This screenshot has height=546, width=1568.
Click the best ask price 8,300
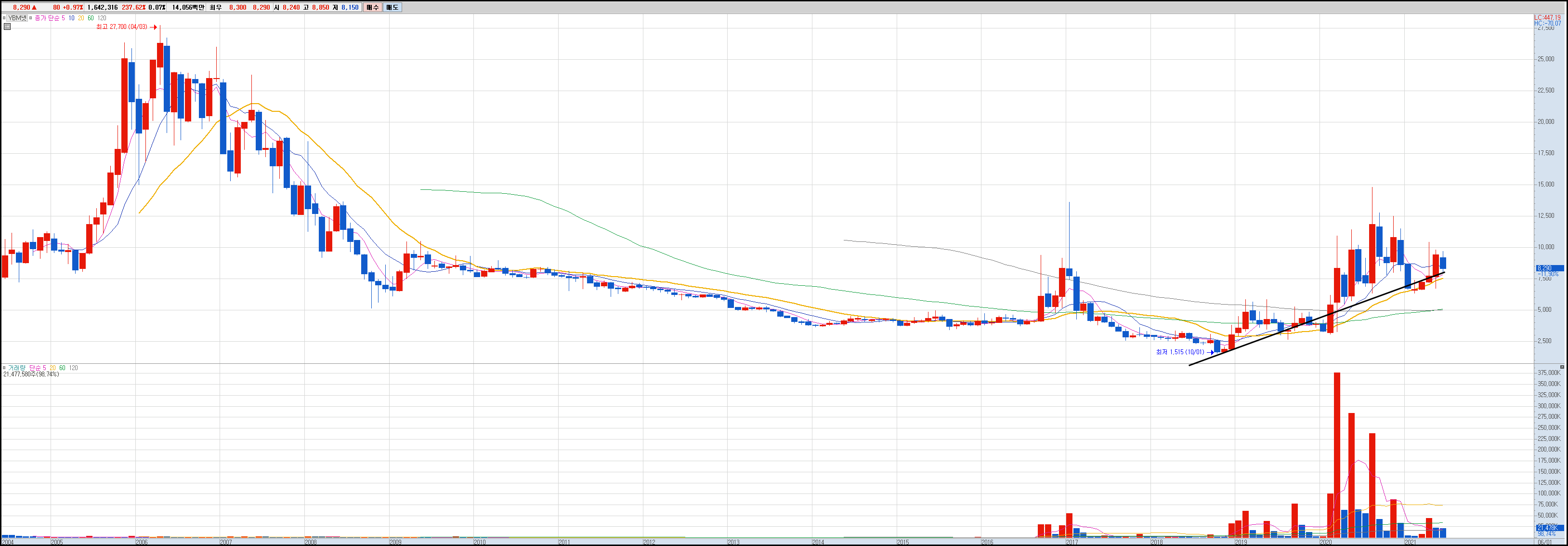pyautogui.click(x=237, y=7)
